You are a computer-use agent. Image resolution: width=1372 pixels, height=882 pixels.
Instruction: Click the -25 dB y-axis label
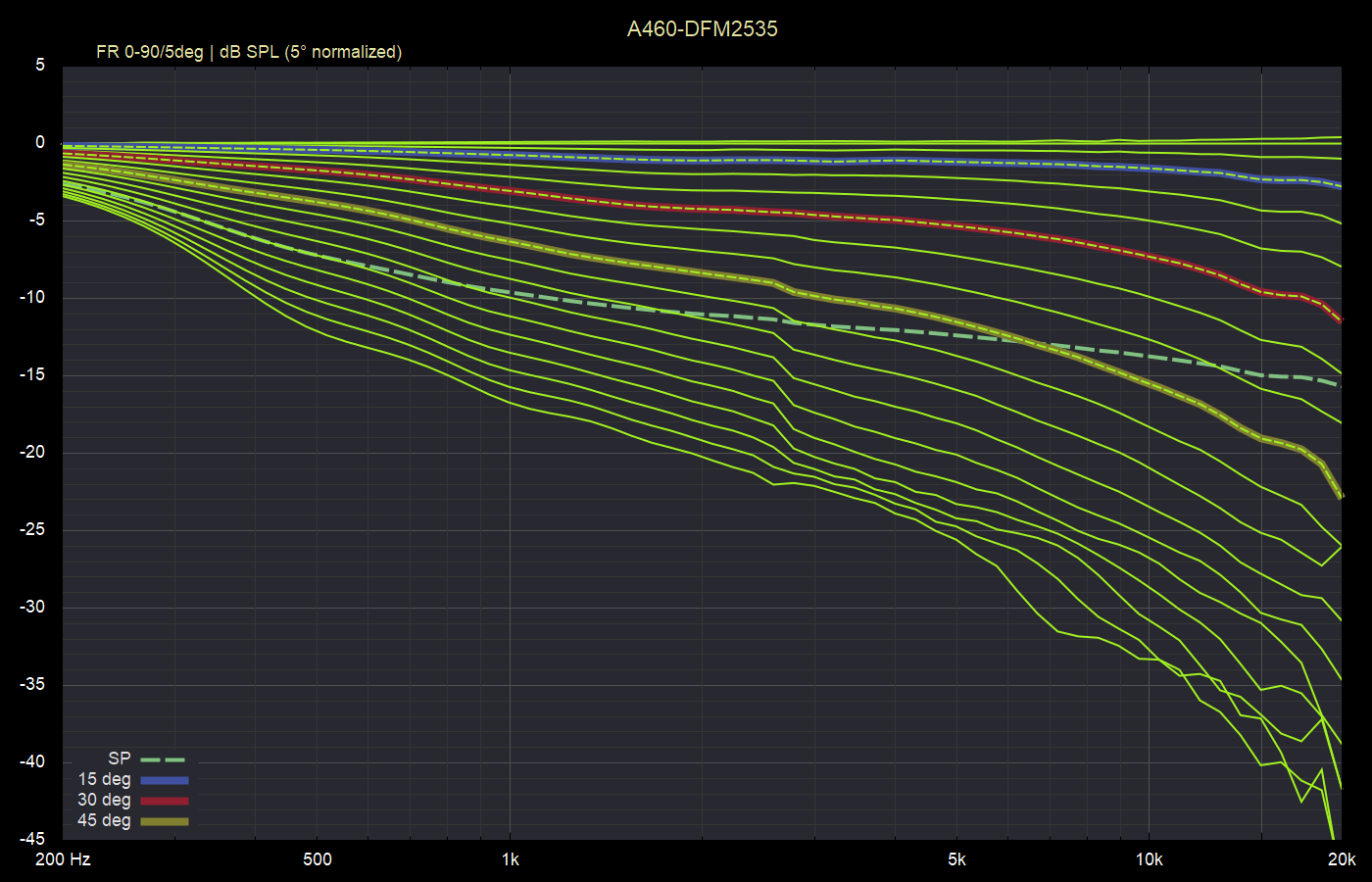coord(32,529)
